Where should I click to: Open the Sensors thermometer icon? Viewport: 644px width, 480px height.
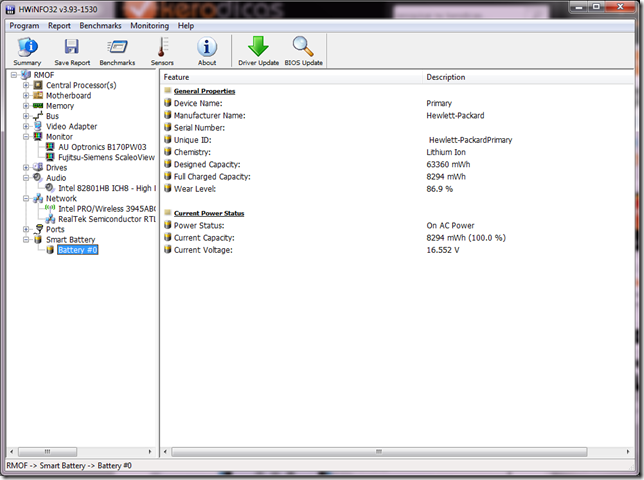(x=162, y=51)
